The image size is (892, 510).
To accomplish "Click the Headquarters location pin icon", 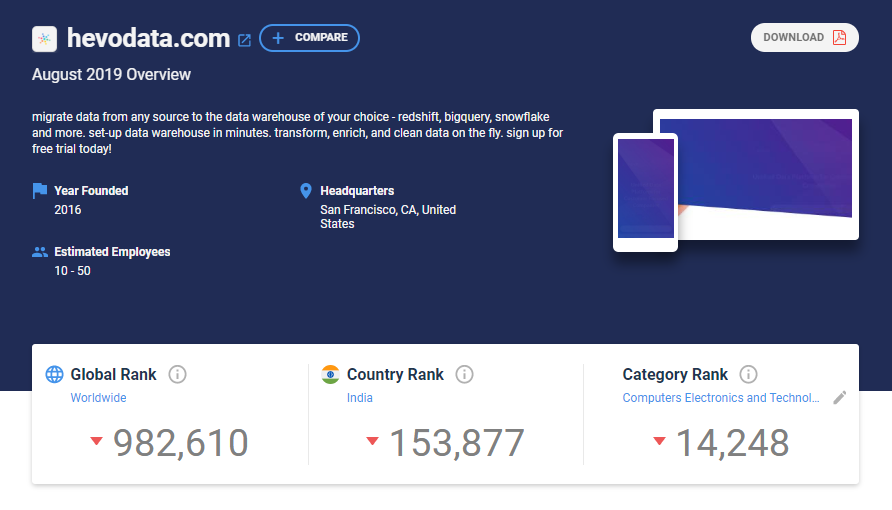I will pyautogui.click(x=305, y=191).
